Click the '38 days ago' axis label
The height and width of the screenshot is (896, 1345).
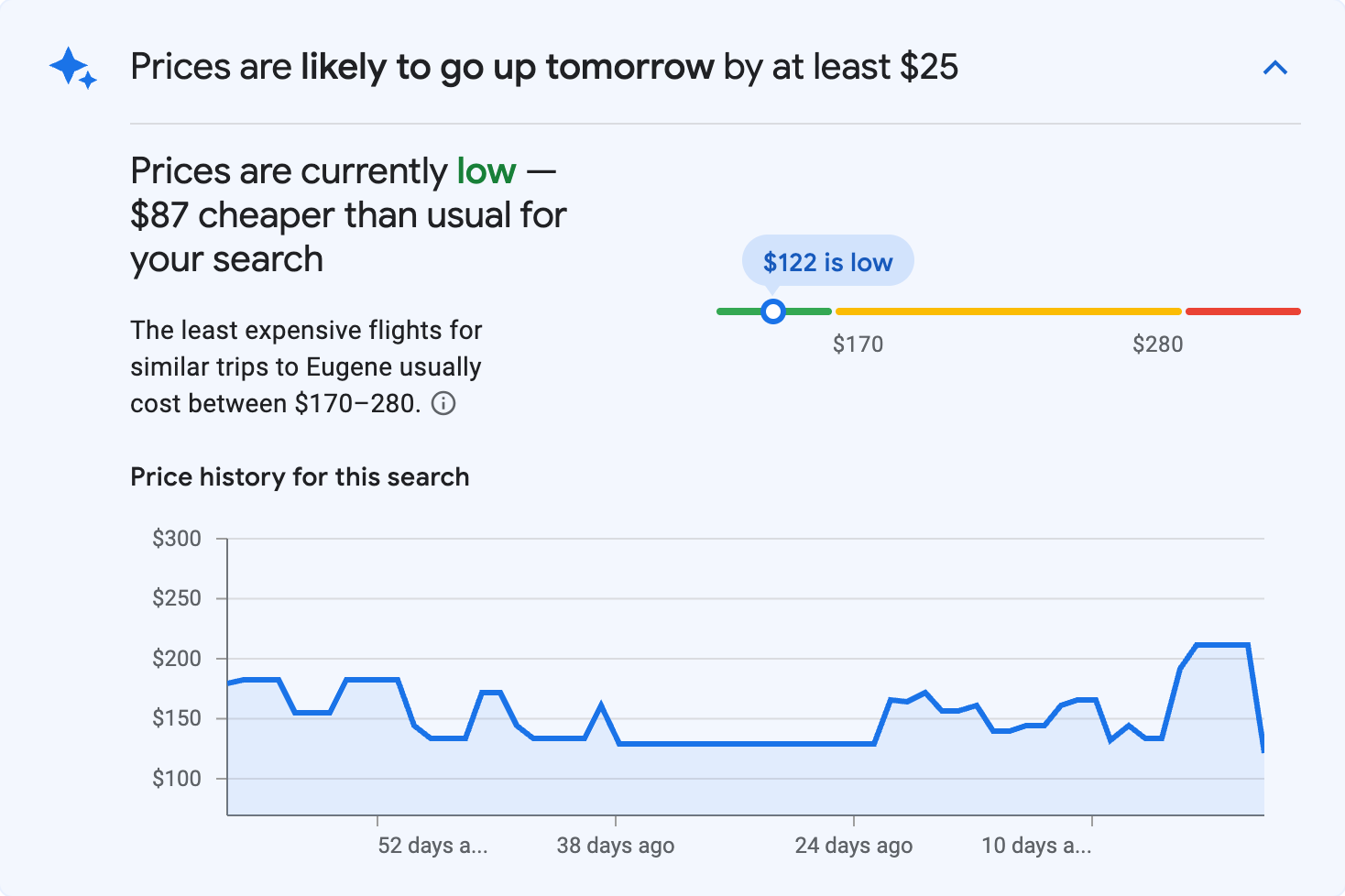615,846
